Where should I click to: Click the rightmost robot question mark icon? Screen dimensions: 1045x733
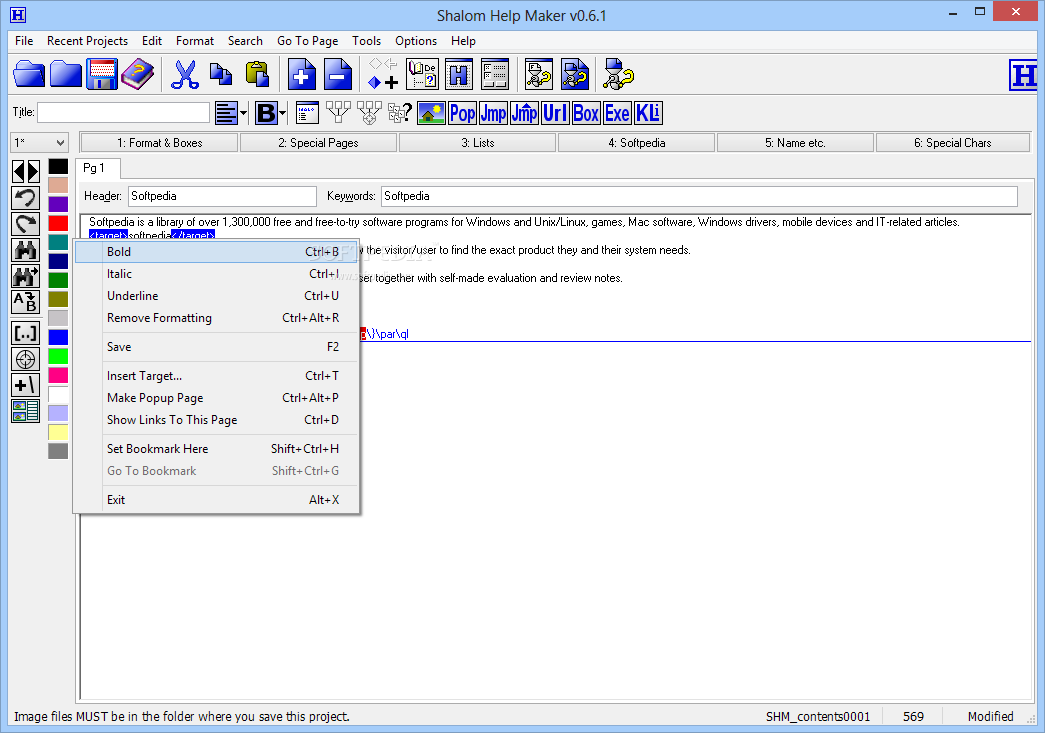[618, 74]
